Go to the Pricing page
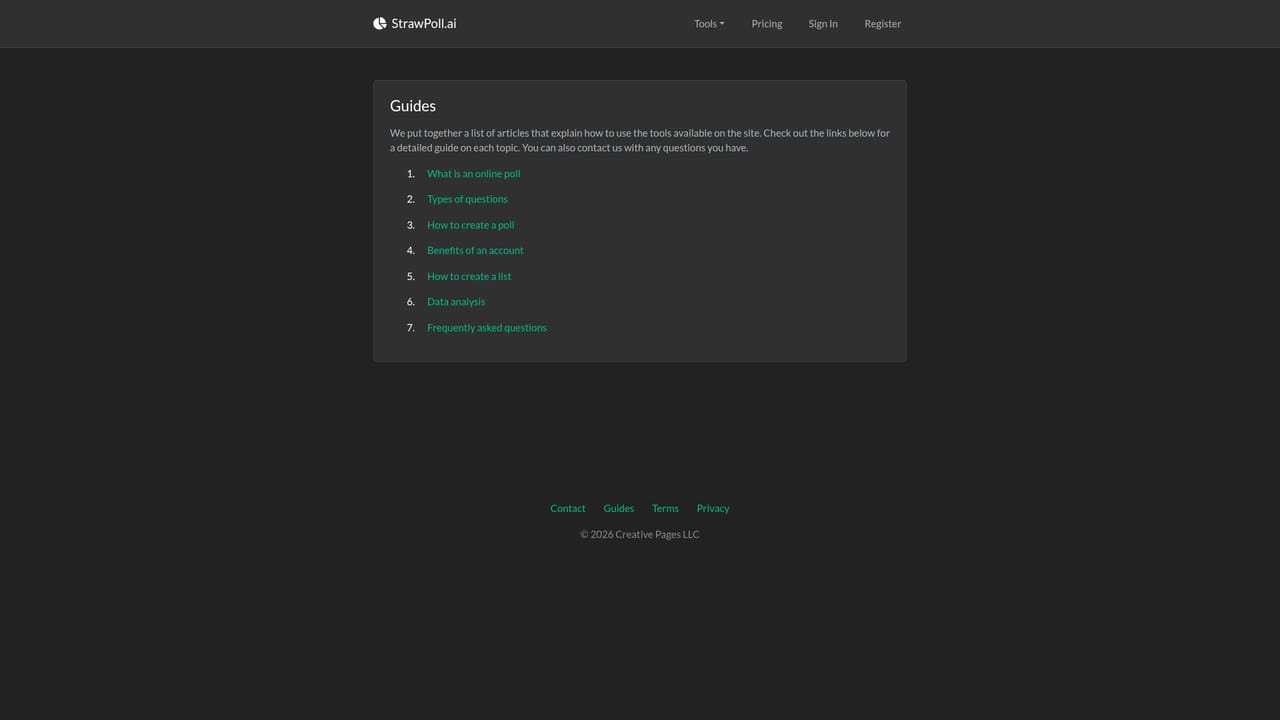 point(767,23)
